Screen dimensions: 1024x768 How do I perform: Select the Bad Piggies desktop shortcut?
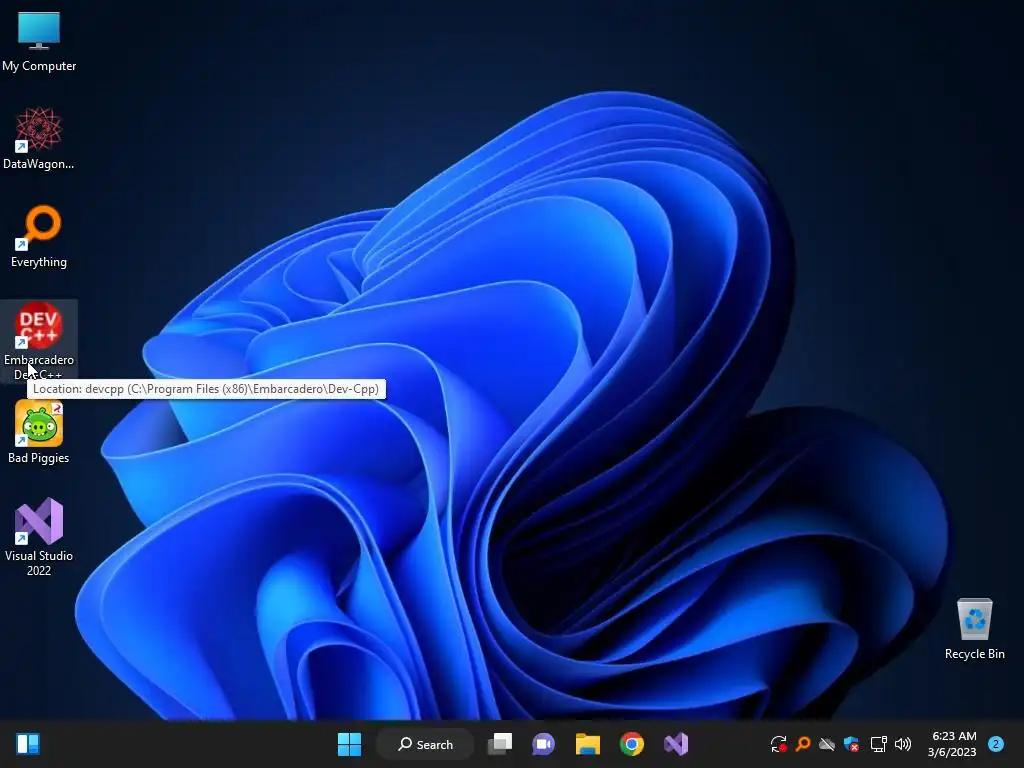[x=39, y=432]
